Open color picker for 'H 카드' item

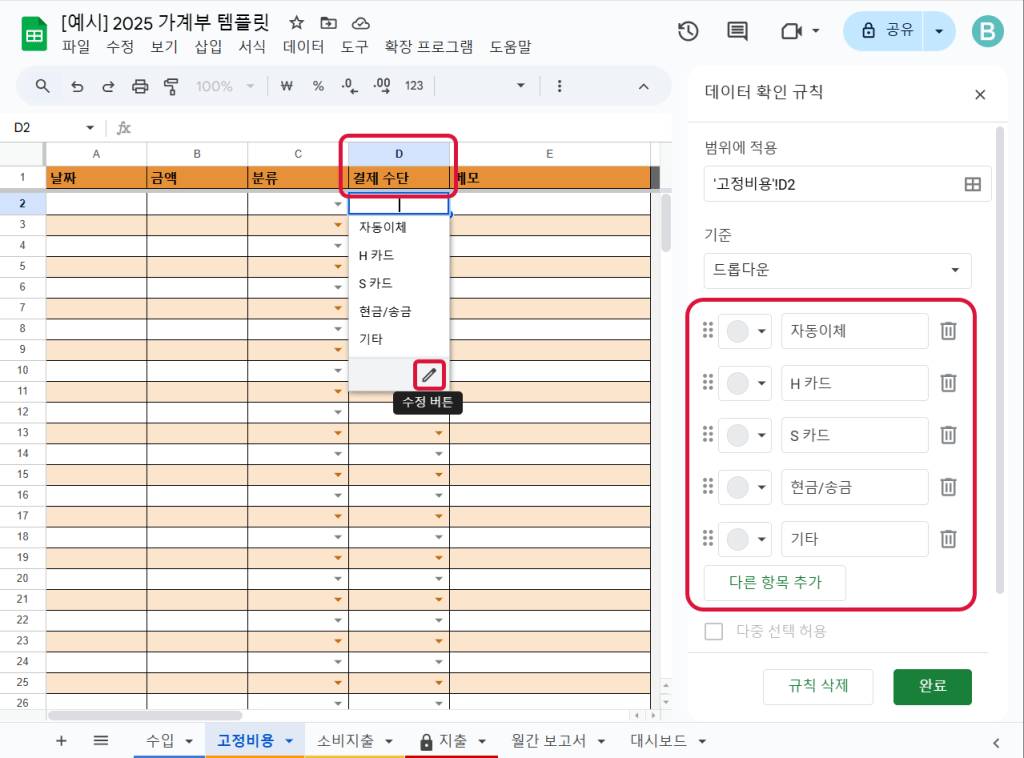pos(745,383)
